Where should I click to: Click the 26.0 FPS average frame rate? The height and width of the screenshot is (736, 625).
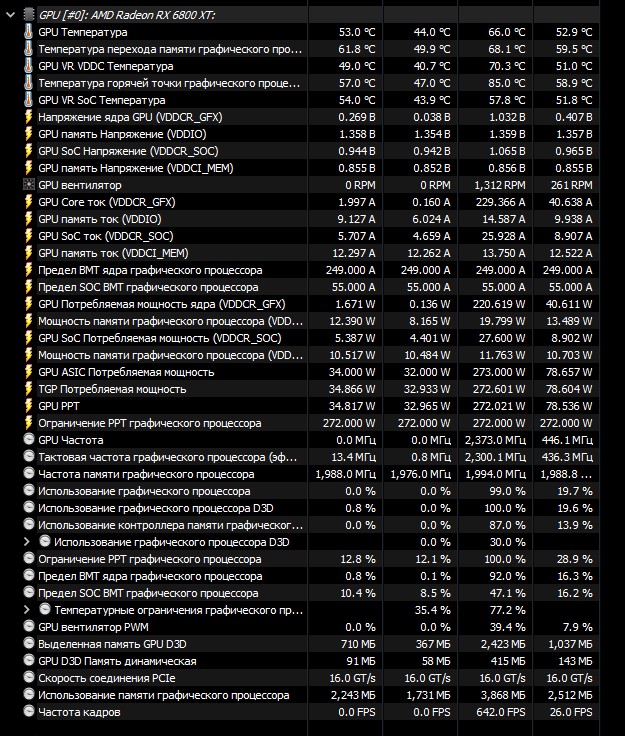(x=571, y=712)
